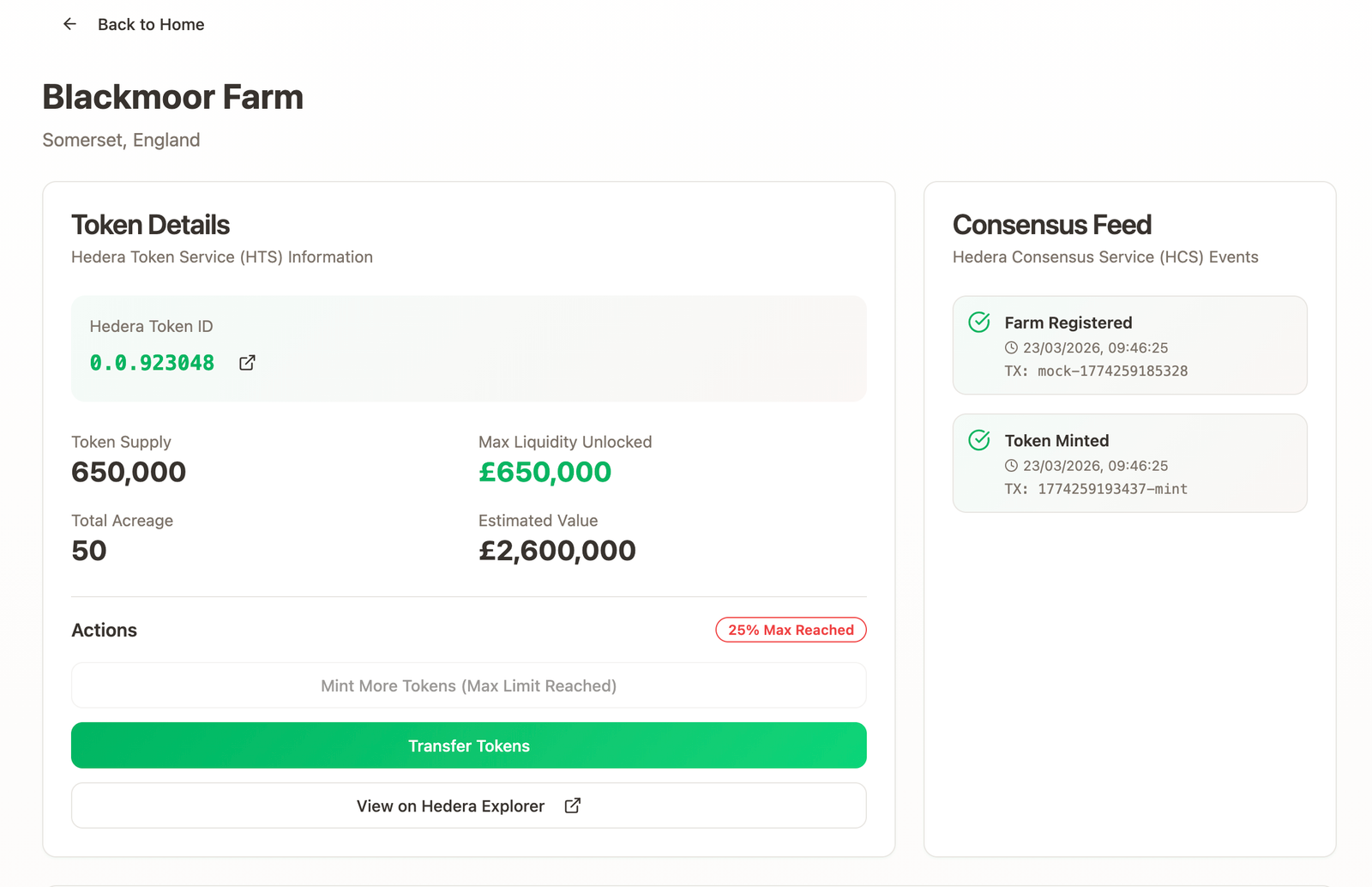Click the green checkmark on Token Minted
The width and height of the screenshot is (1372, 887).
(979, 440)
